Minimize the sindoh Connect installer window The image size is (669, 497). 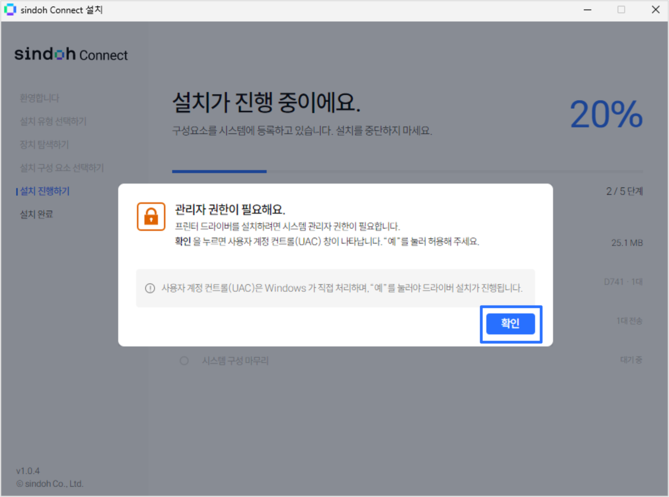588,10
